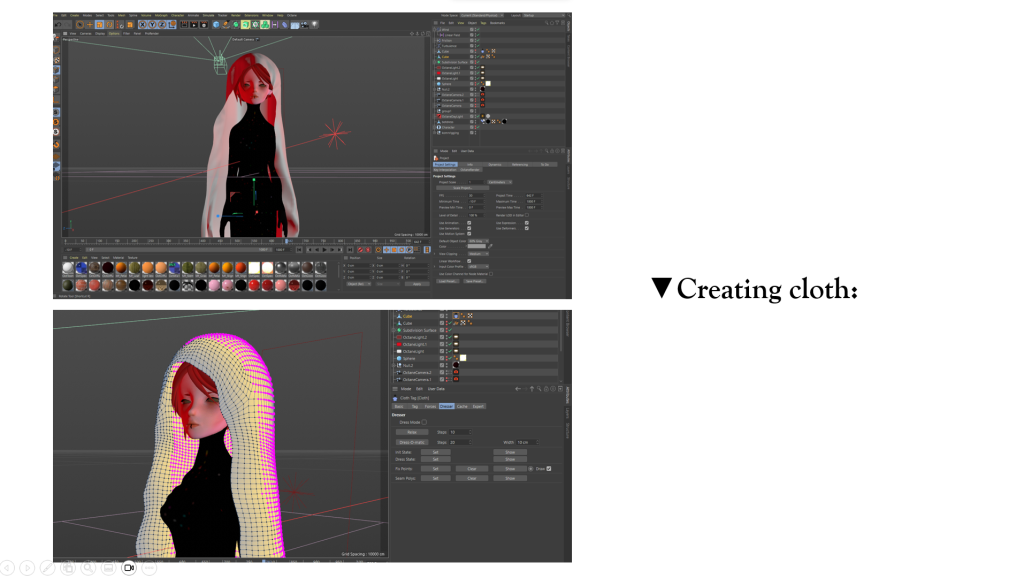The image size is (1024, 578).
Task: Open the OctaneRender tab in Project attributes
Action: click(470, 170)
